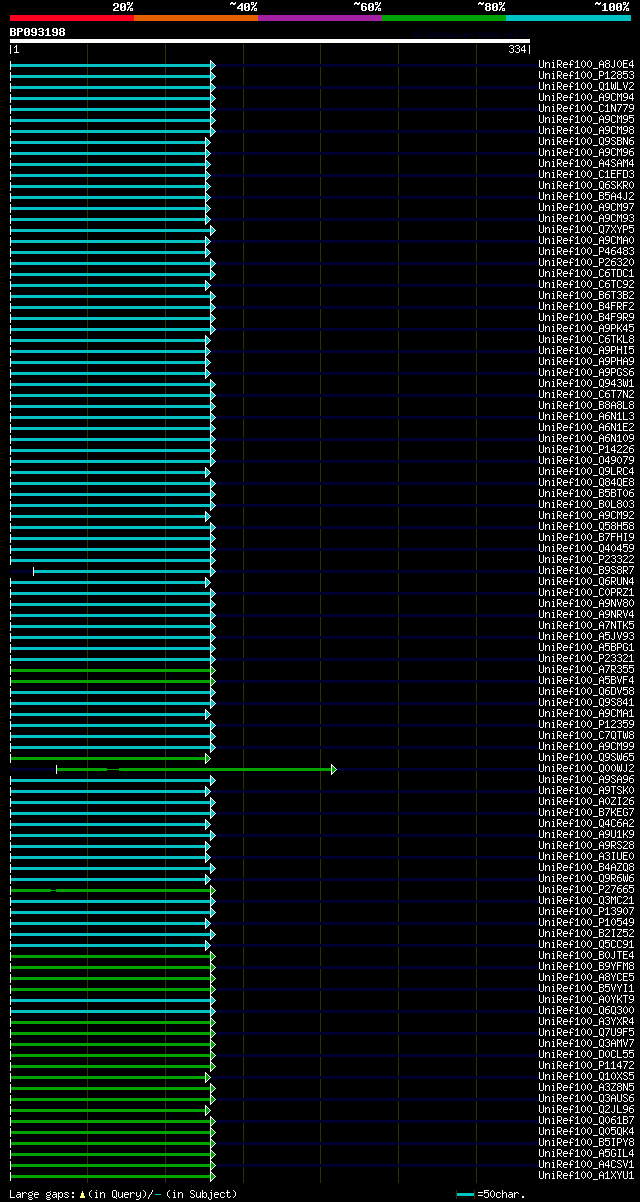Select hit label UniRef100_B6T3B2

[586, 295]
